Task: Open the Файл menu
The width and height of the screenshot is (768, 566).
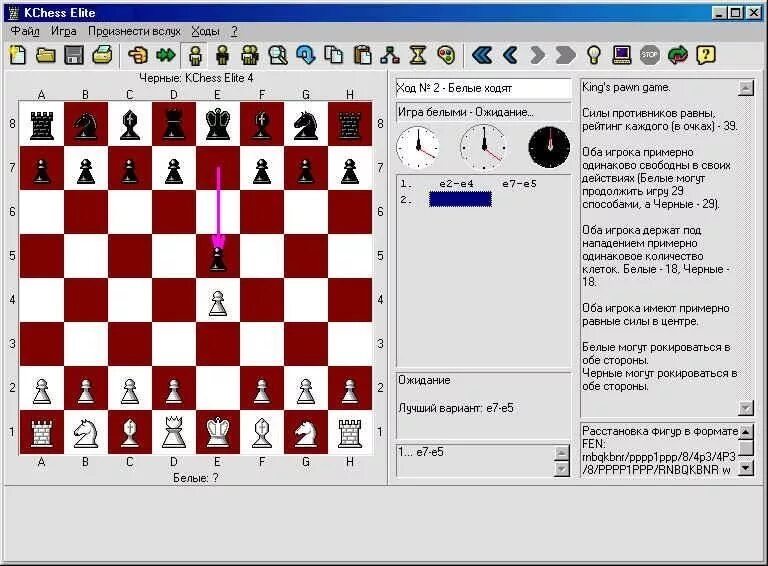Action: pyautogui.click(x=25, y=31)
